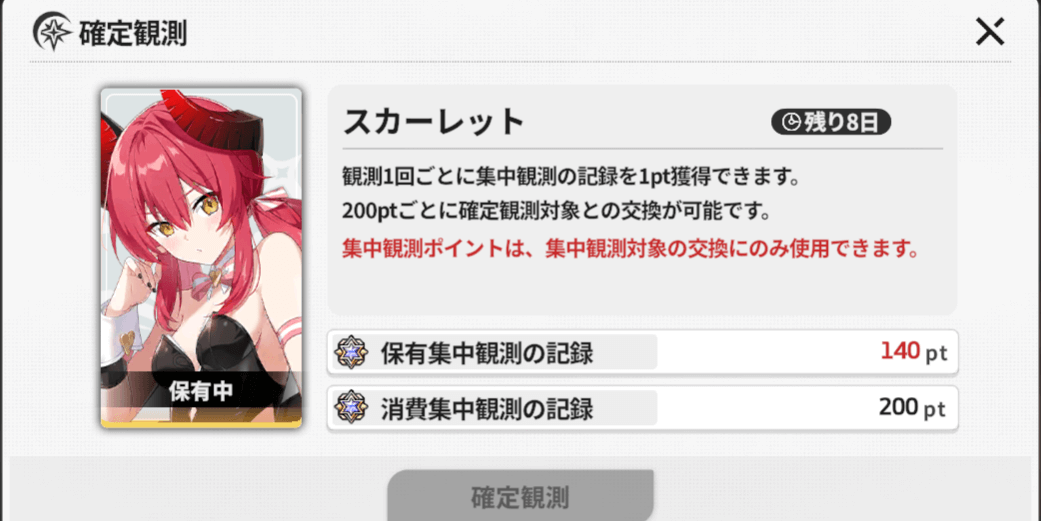Click the 消費集中観測の記録 row label
Image resolution: width=1041 pixels, height=521 pixels.
pyautogui.click(x=487, y=409)
